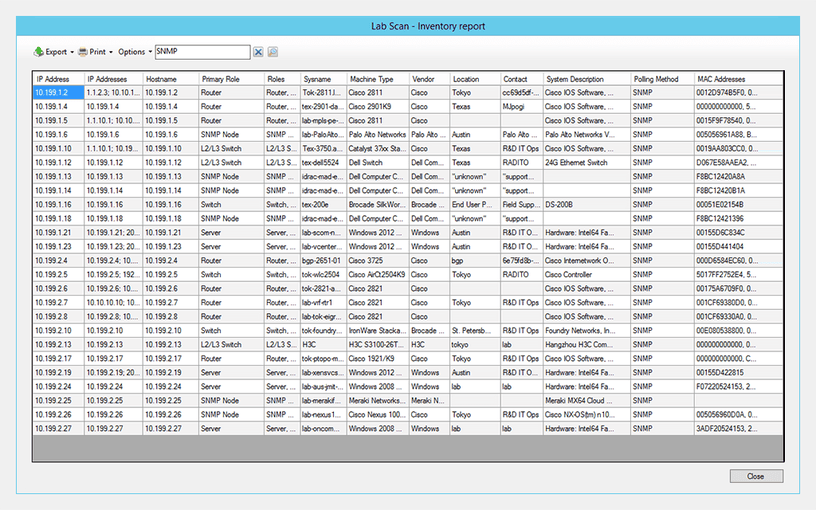This screenshot has width=816, height=510.
Task: Sort by the IP Address column header
Action: pos(59,79)
